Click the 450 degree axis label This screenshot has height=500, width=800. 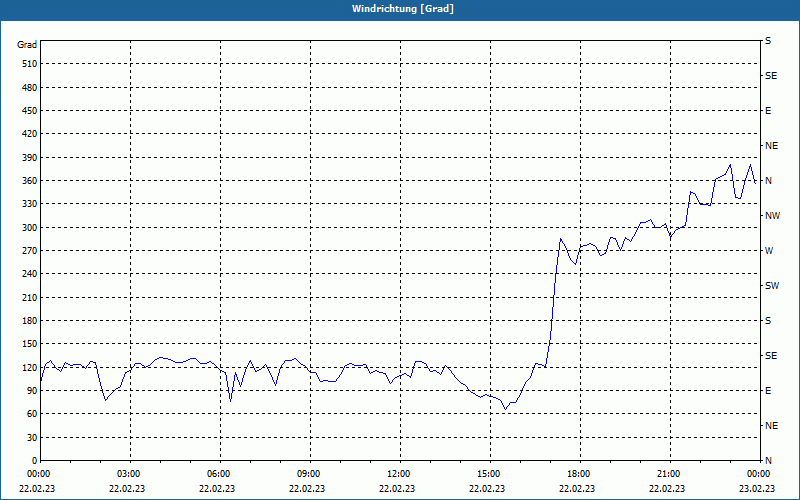[30, 111]
